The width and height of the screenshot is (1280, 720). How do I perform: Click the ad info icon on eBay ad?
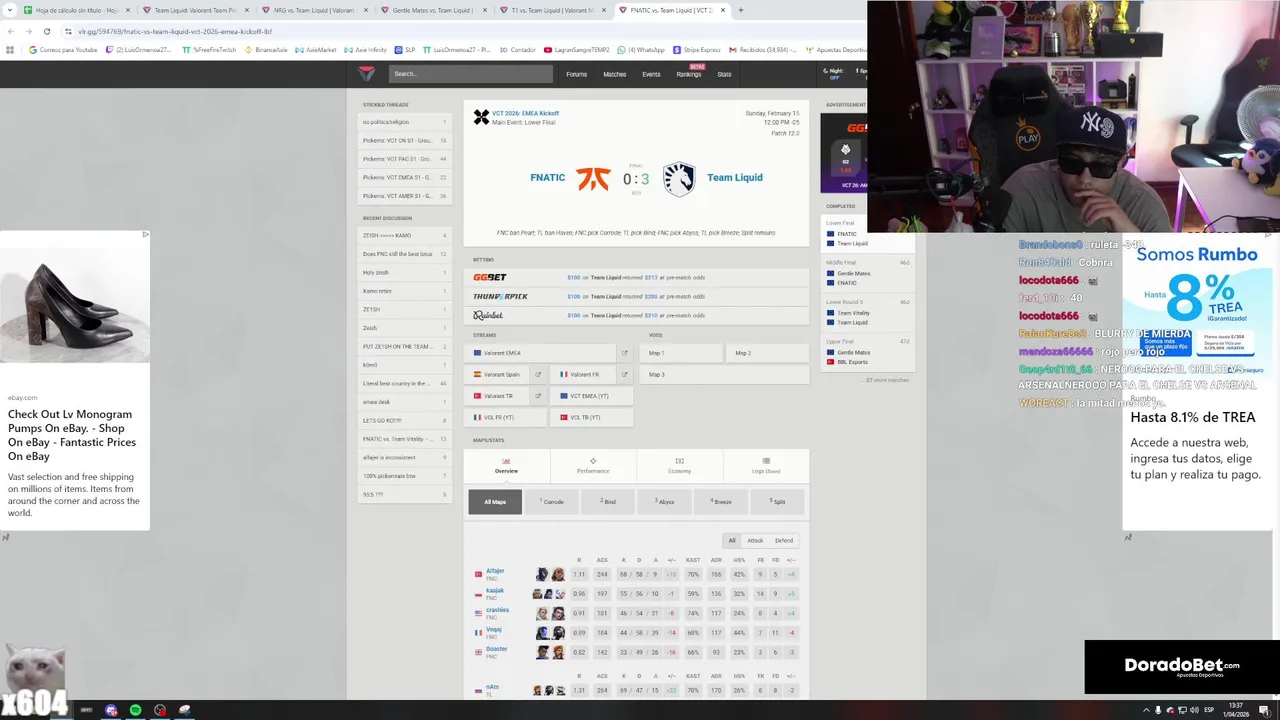pyautogui.click(x=145, y=235)
